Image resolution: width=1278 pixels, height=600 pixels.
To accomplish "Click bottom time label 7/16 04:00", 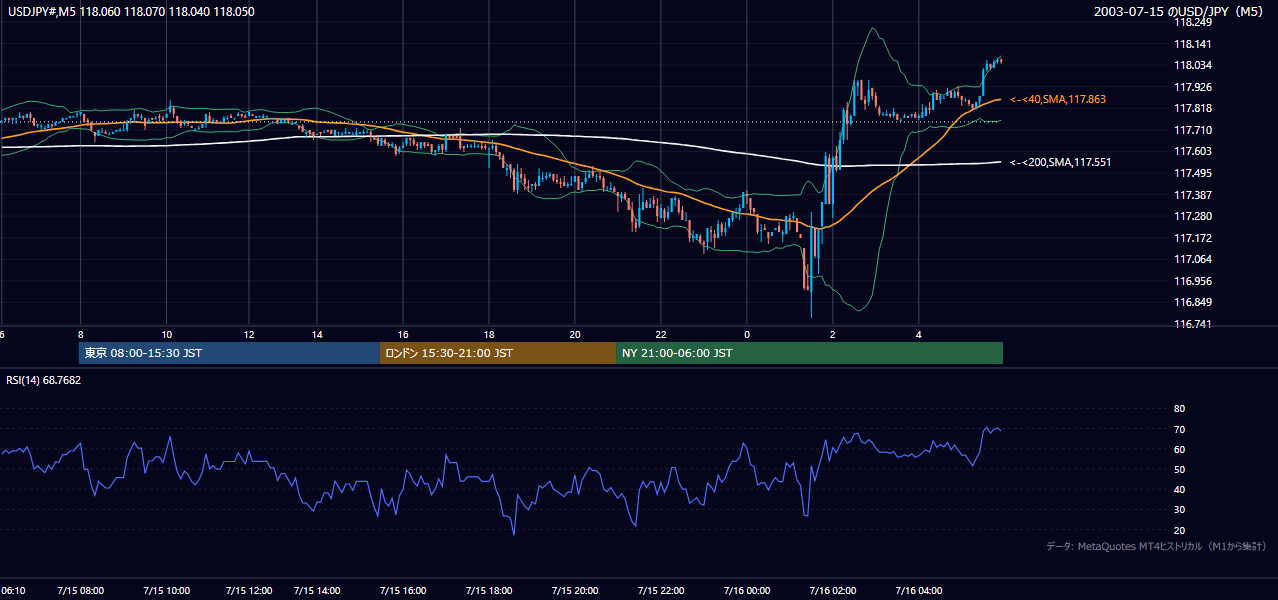I will (918, 591).
